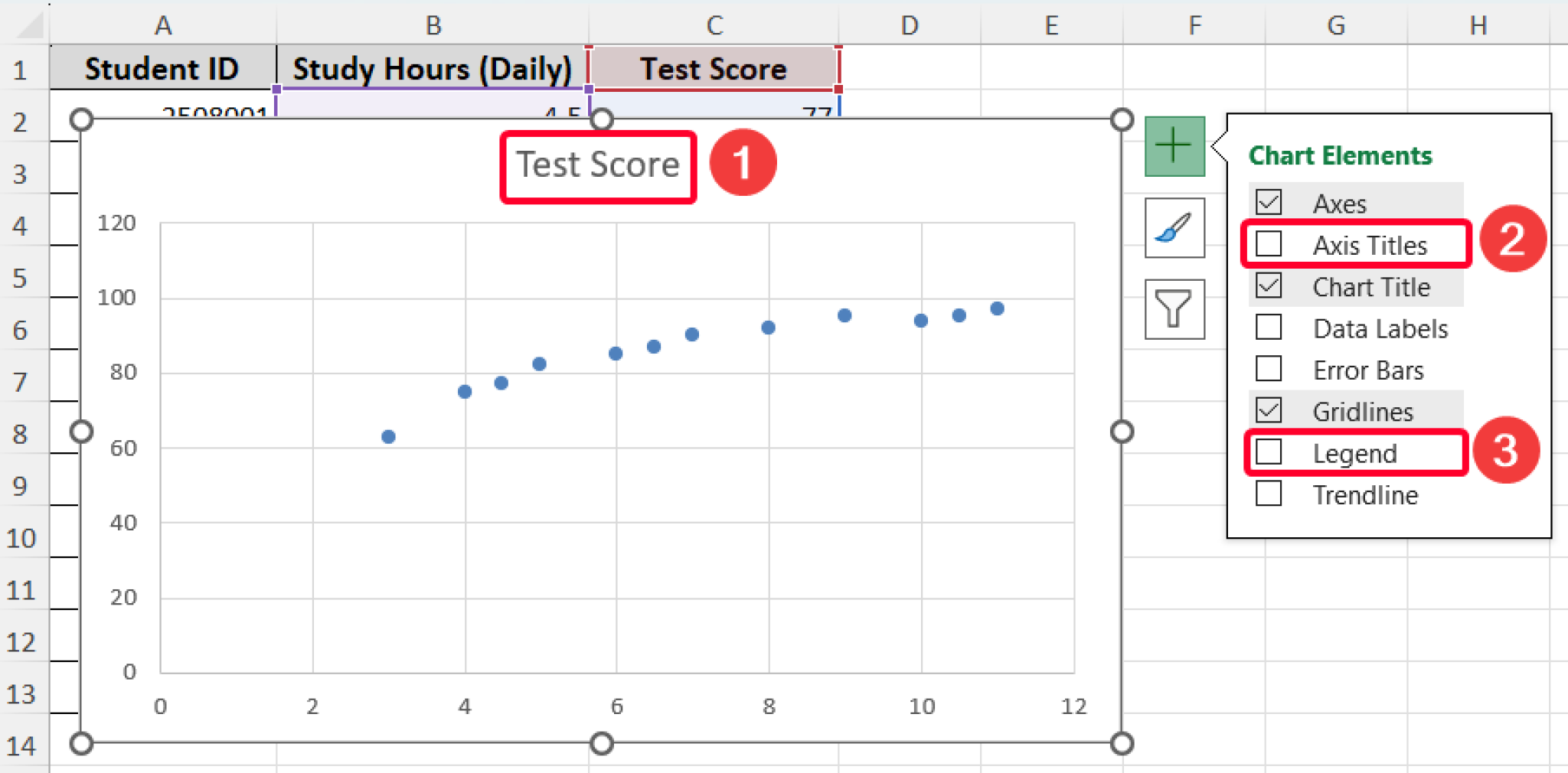
Task: Click the Study Hours (Daily) header cell
Action: 433,68
